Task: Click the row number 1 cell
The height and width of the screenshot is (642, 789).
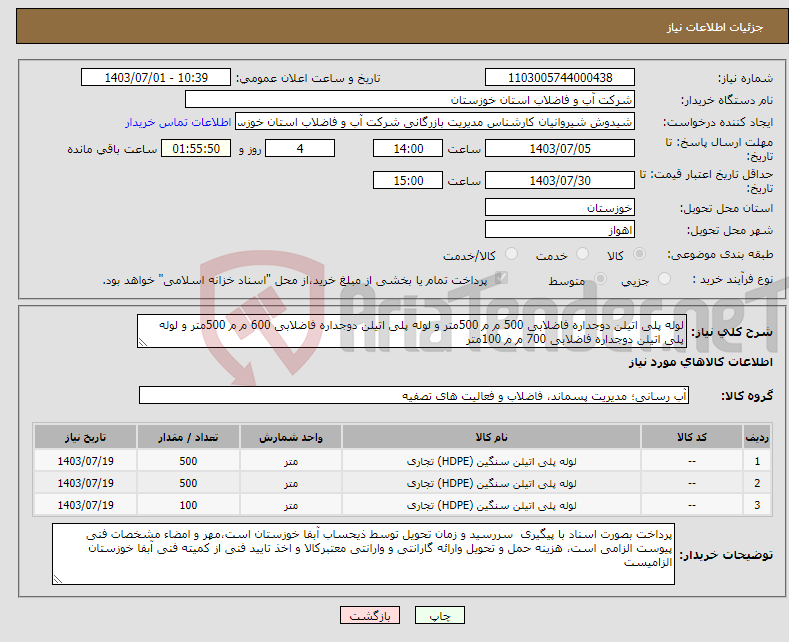Action: [757, 461]
